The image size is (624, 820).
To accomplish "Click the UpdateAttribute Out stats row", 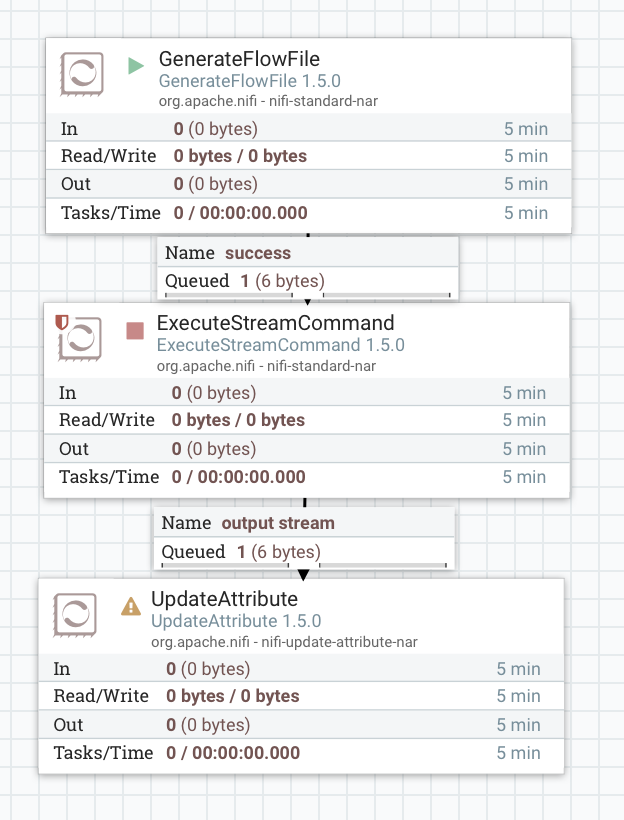I will click(x=300, y=725).
